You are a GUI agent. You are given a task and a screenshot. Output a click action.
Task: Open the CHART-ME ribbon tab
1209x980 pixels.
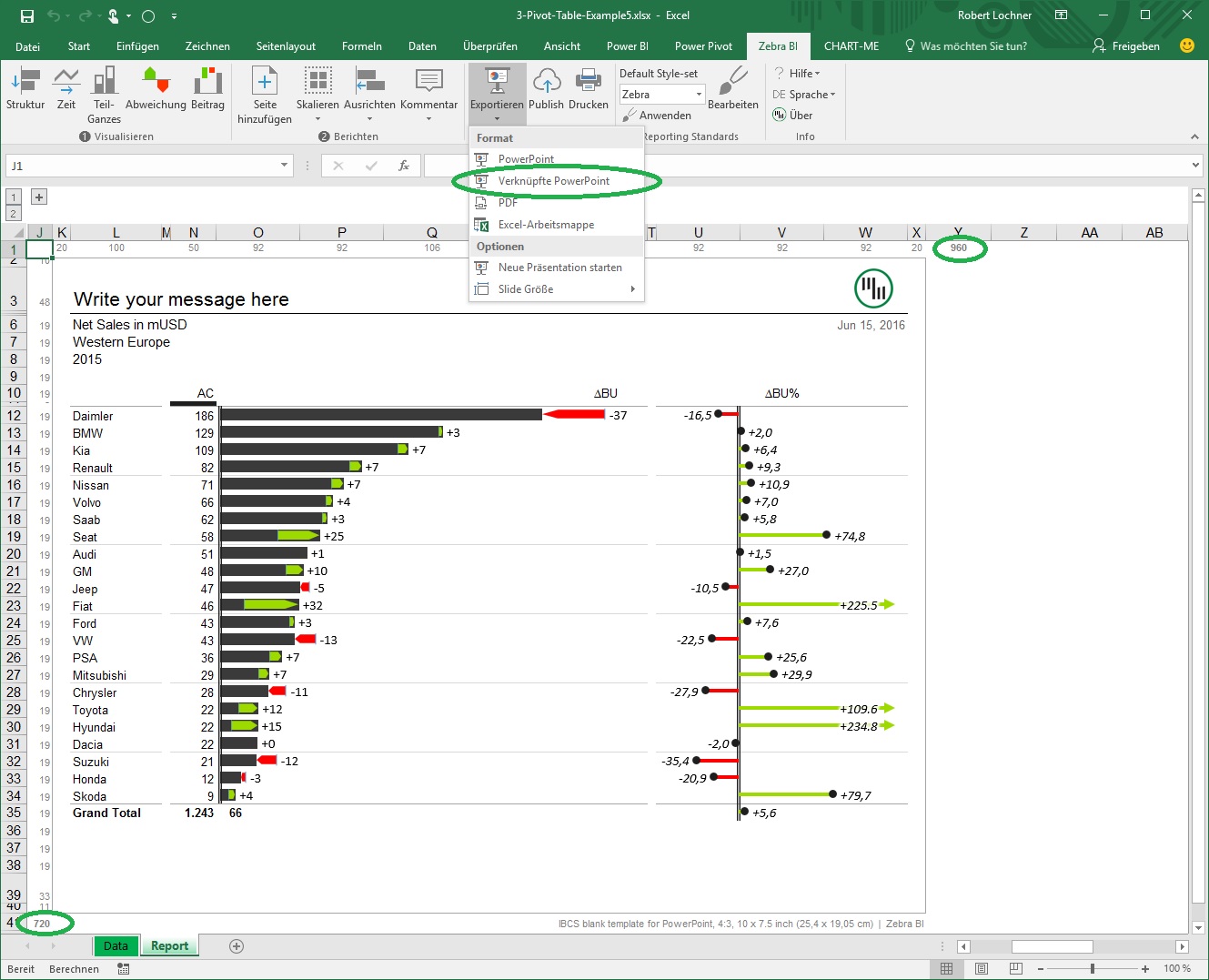(851, 46)
